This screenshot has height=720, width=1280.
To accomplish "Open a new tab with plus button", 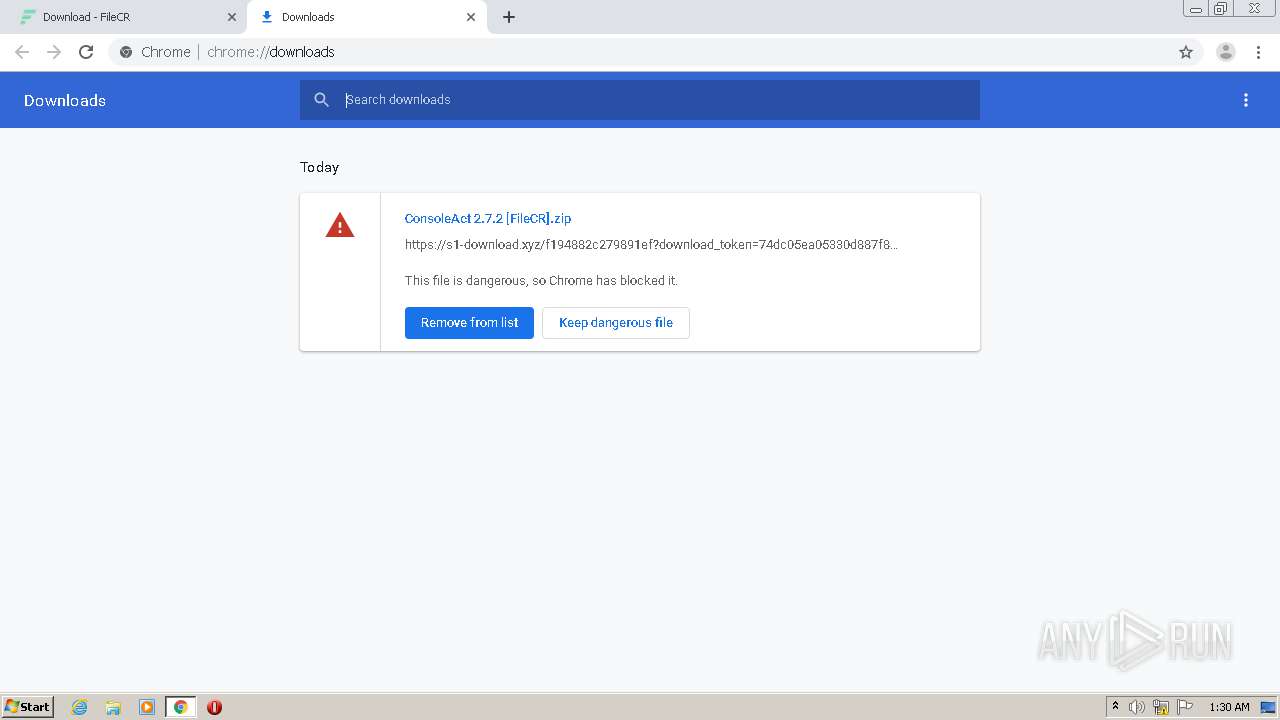I will 509,17.
